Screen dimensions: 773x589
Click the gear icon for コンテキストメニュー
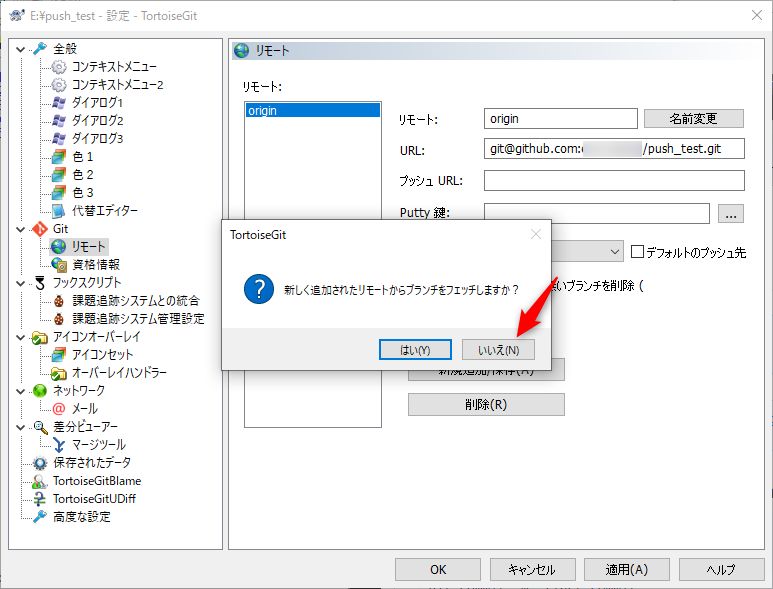click(x=59, y=67)
